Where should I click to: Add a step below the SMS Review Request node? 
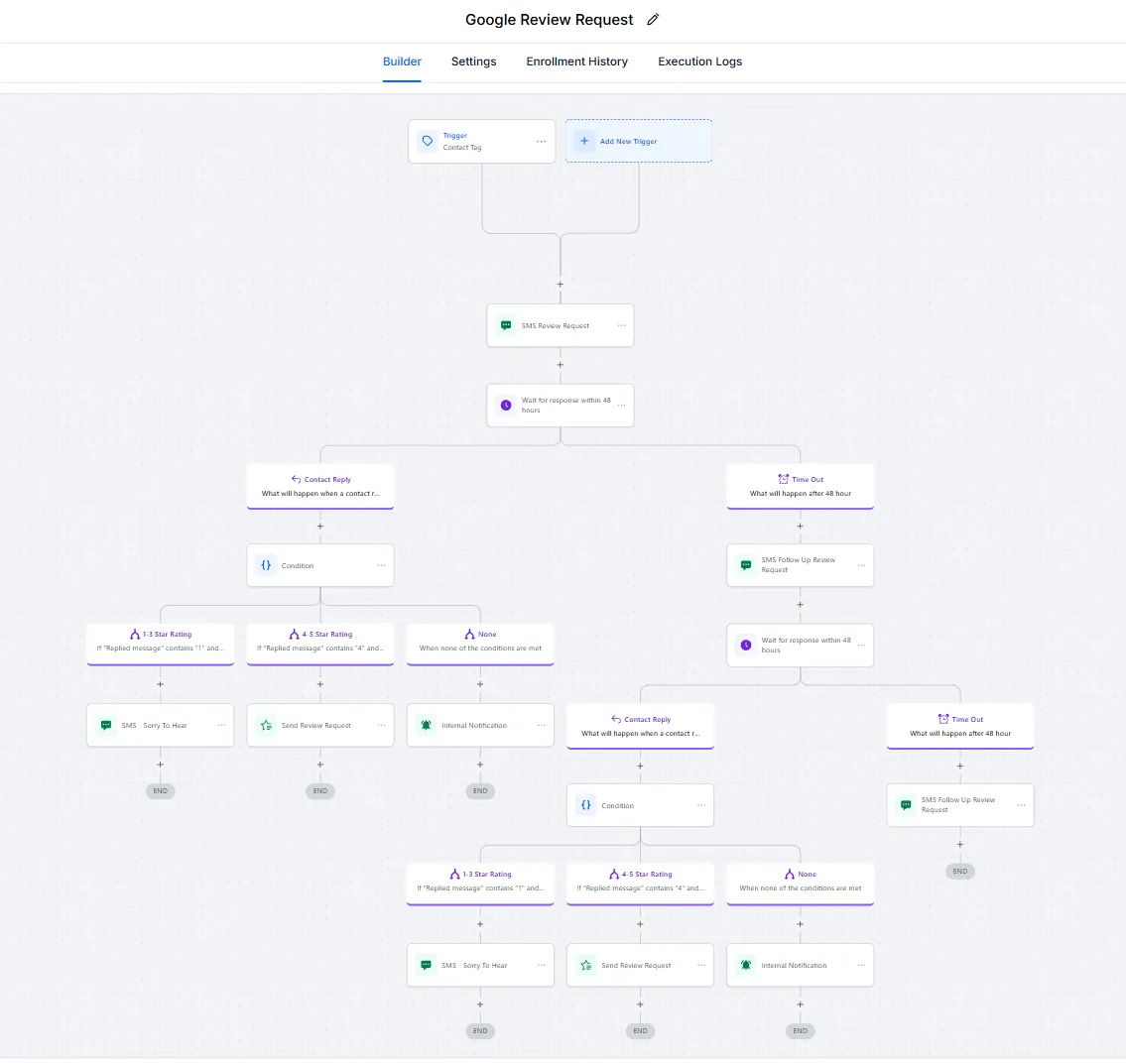coord(561,365)
